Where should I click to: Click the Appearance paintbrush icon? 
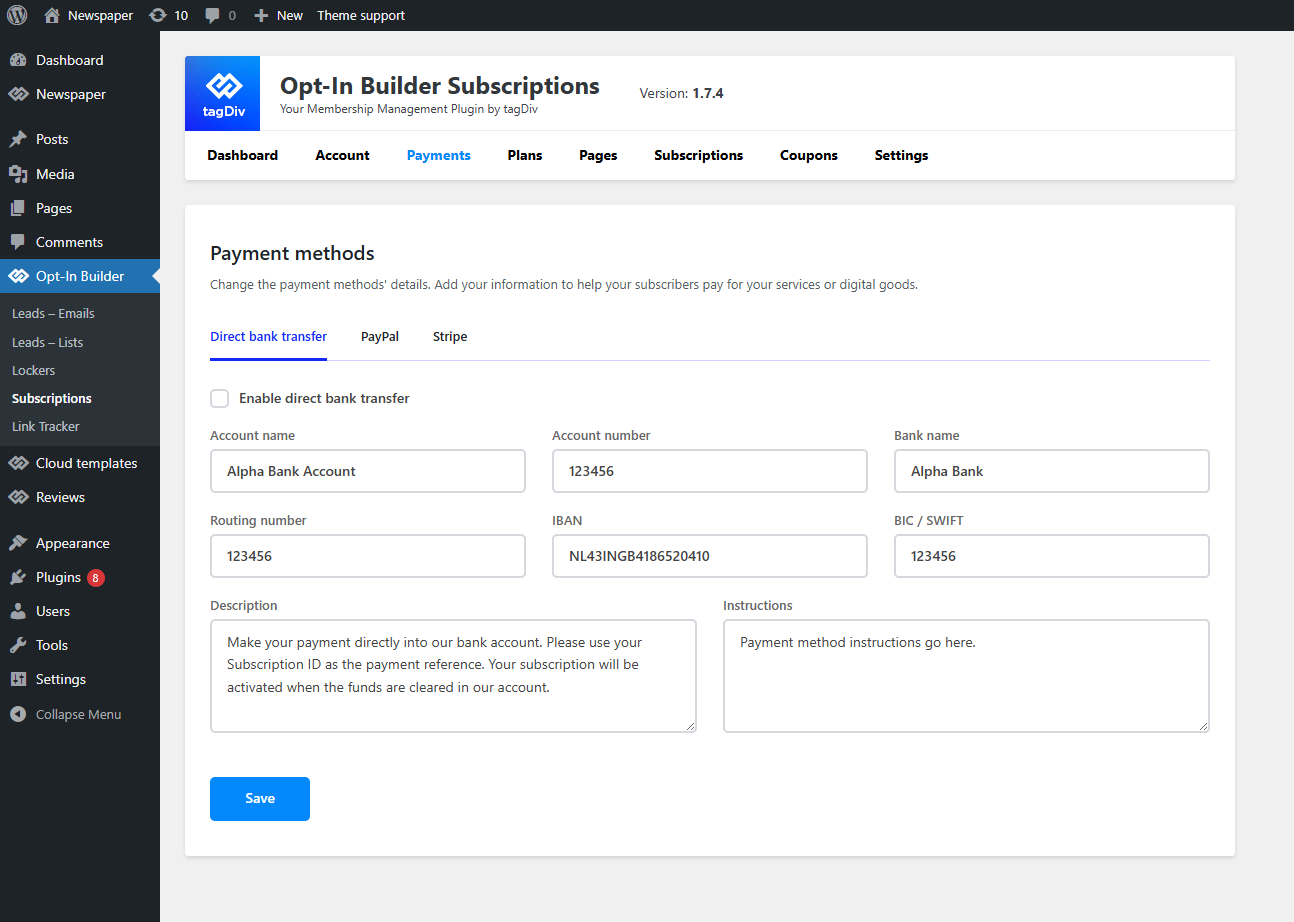[18, 543]
